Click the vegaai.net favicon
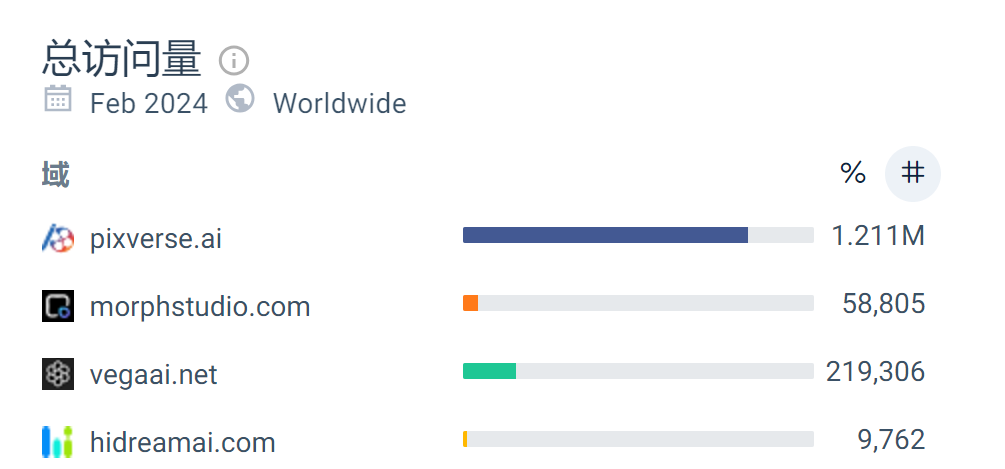 58,374
